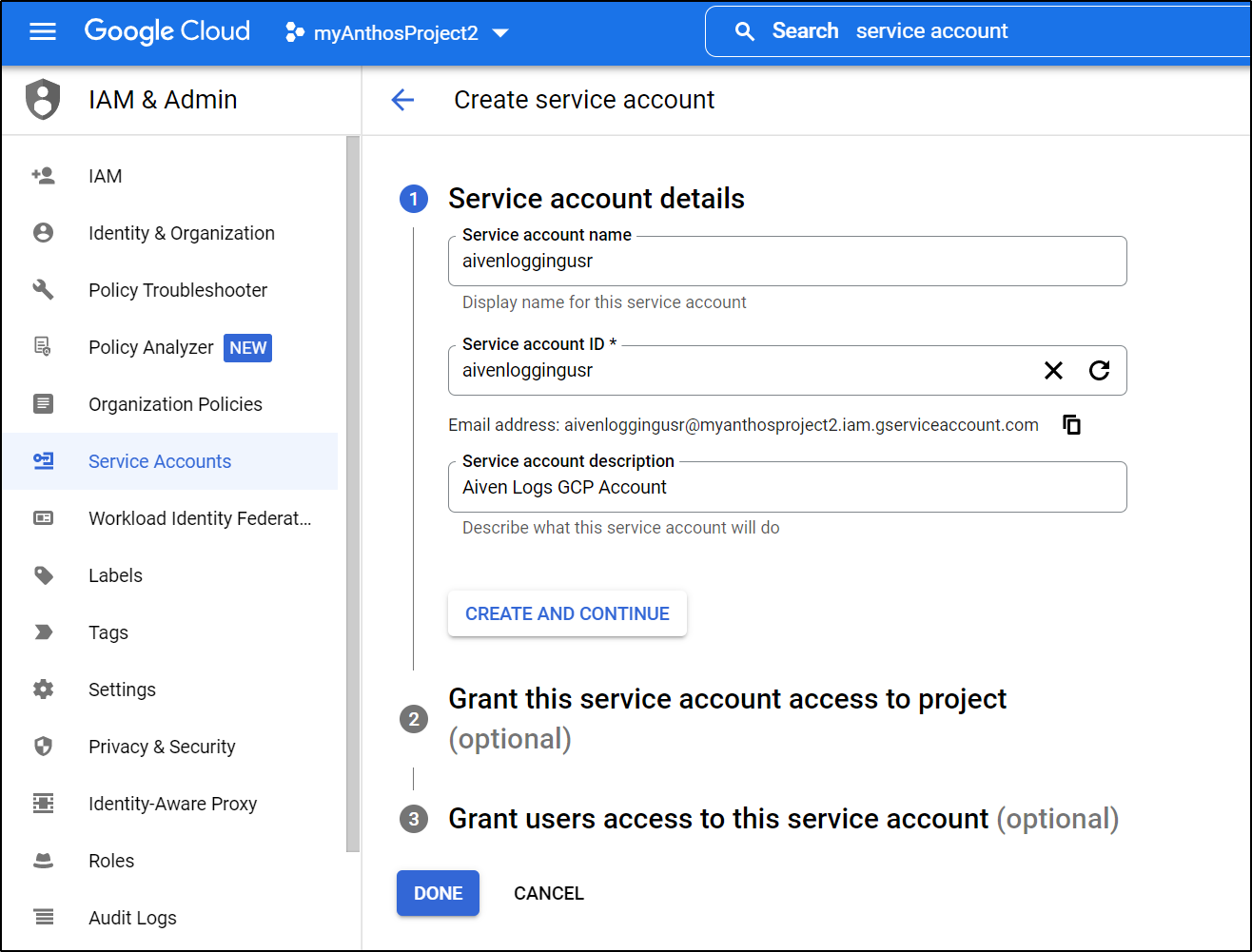
Task: Open the myAnthosProject2 project selector
Action: (398, 33)
